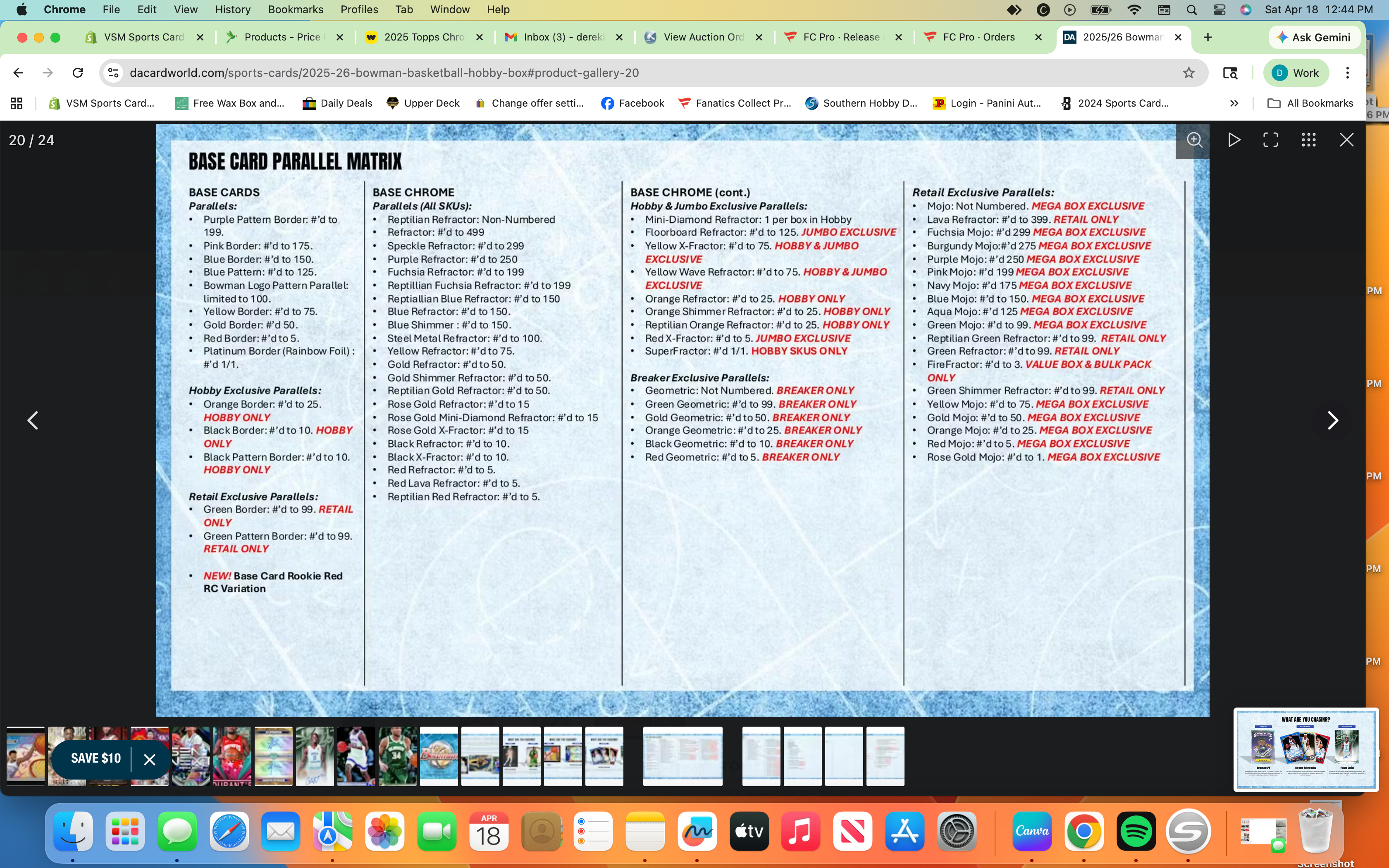Open Safari from the Dock
The height and width of the screenshot is (868, 1389).
pos(229,831)
